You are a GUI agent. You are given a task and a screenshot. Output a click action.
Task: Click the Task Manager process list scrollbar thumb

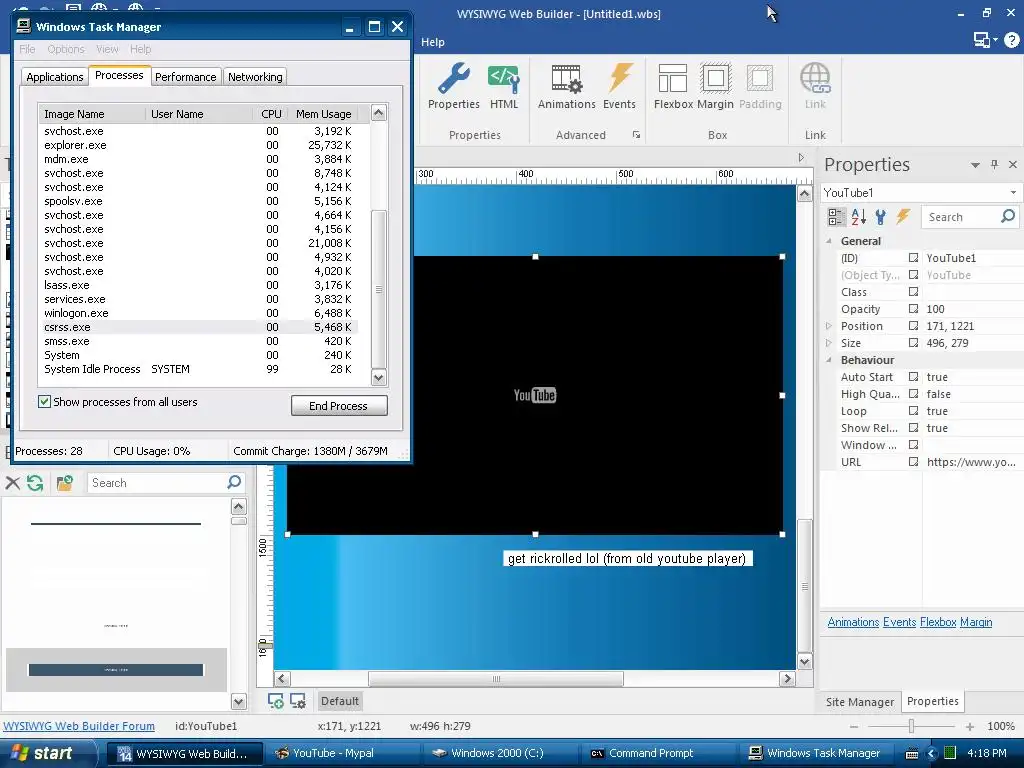coord(379,289)
